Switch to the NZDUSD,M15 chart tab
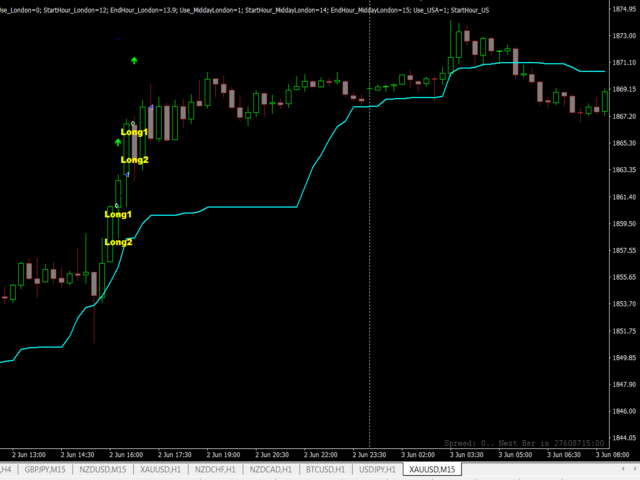 [x=102, y=469]
